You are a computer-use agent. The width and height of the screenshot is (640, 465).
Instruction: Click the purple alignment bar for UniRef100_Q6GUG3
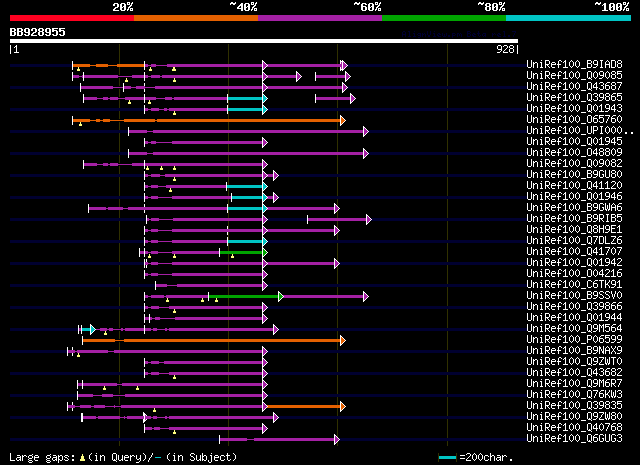(x=280, y=440)
